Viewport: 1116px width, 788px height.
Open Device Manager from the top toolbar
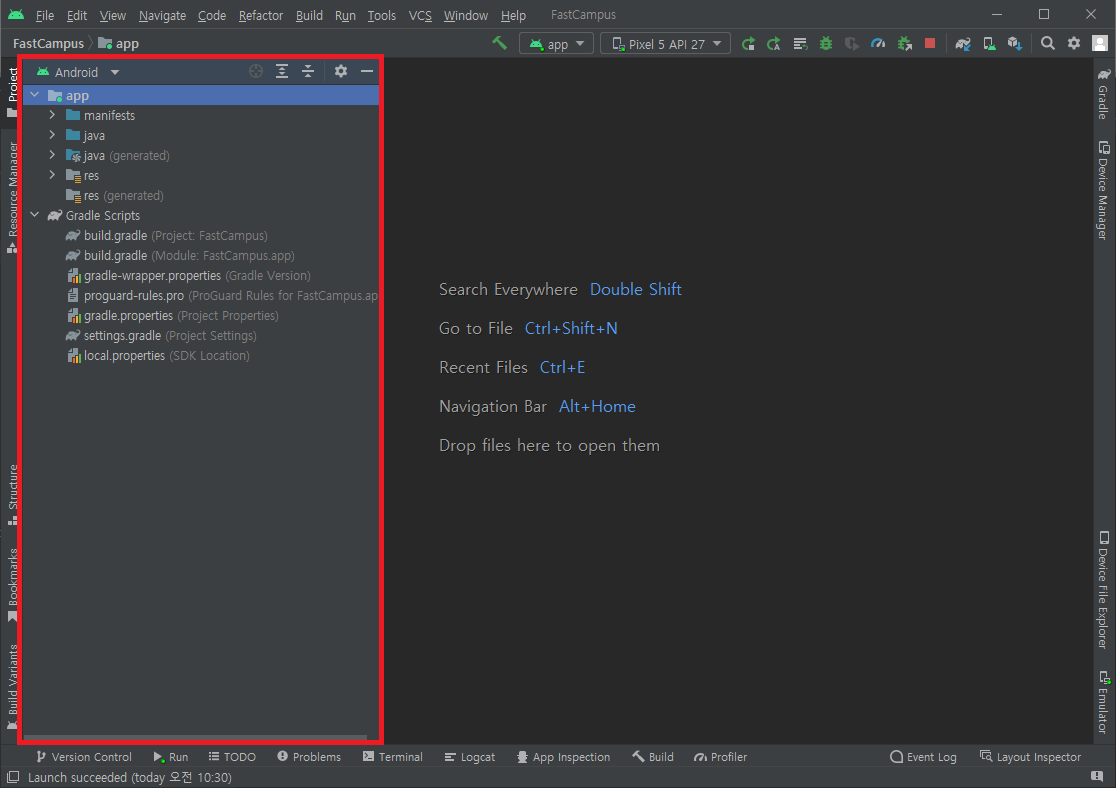coord(989,44)
